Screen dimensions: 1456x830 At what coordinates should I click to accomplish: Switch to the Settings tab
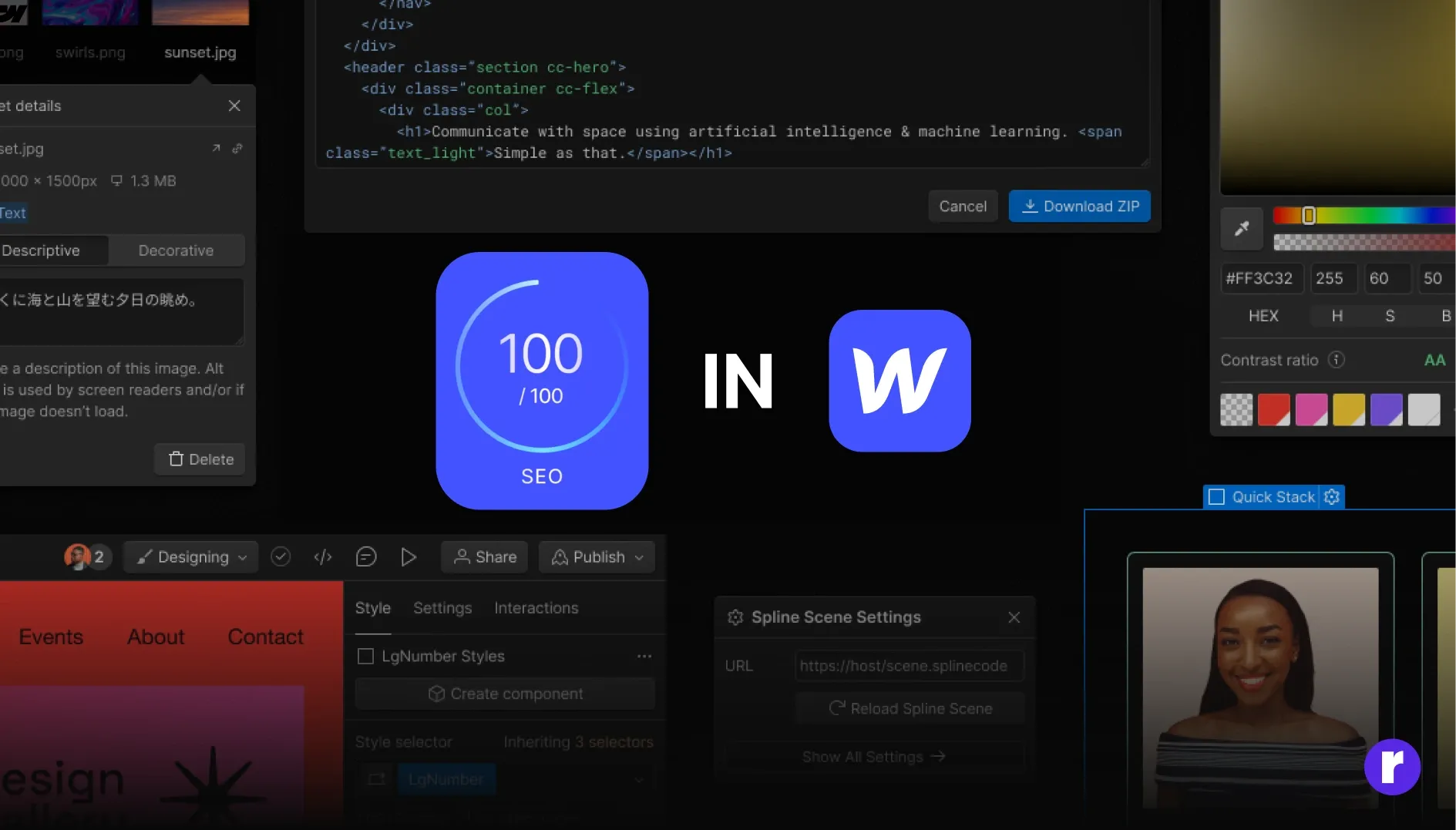pos(442,608)
